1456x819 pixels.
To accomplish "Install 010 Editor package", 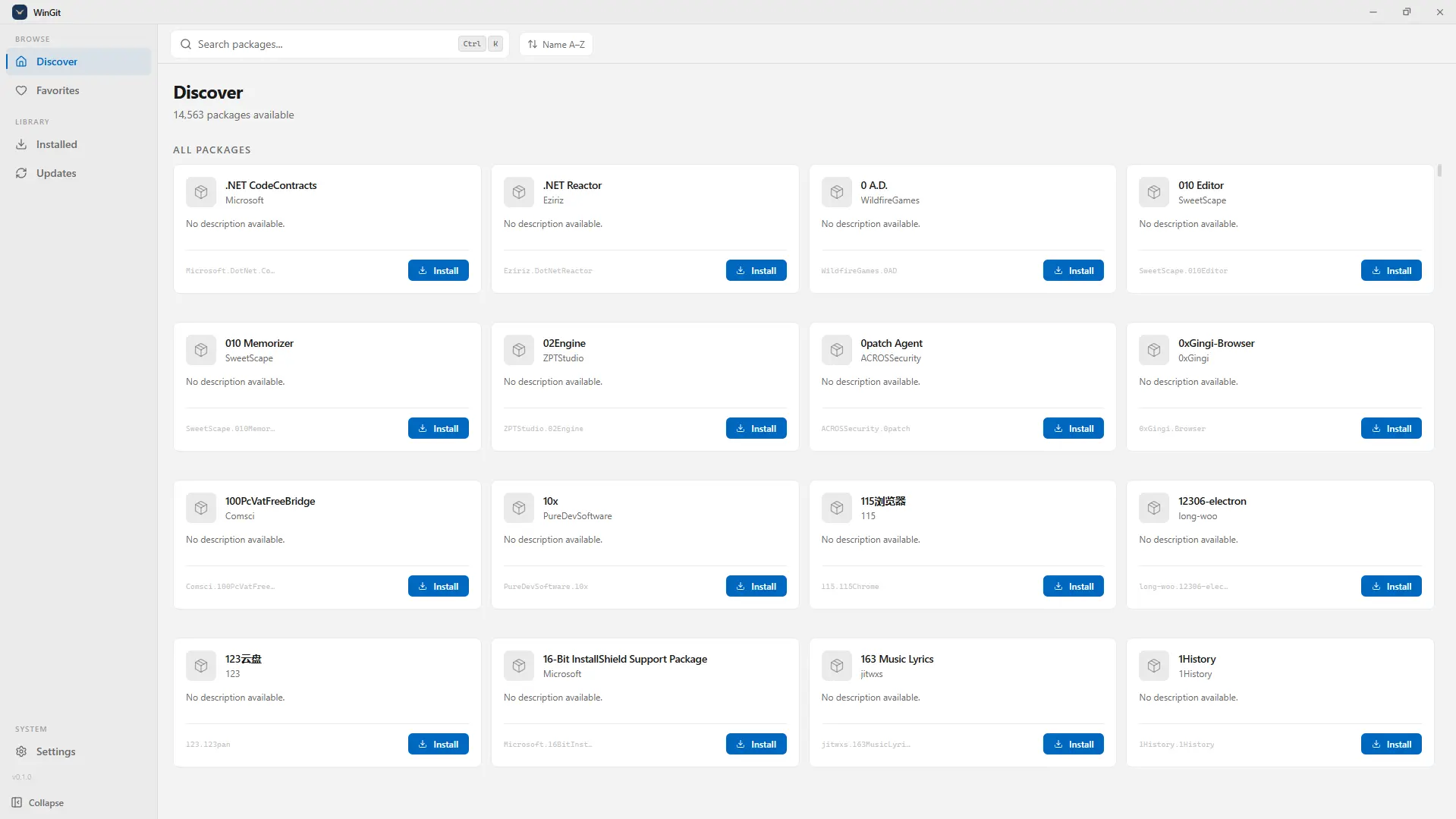I will point(1392,270).
